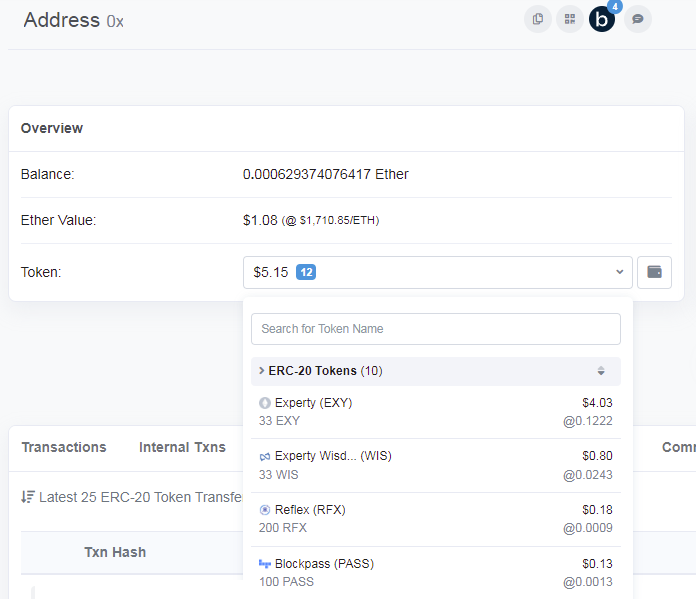Click the $0.13 PASS value
Screen dimensions: 696x599
pos(597,564)
